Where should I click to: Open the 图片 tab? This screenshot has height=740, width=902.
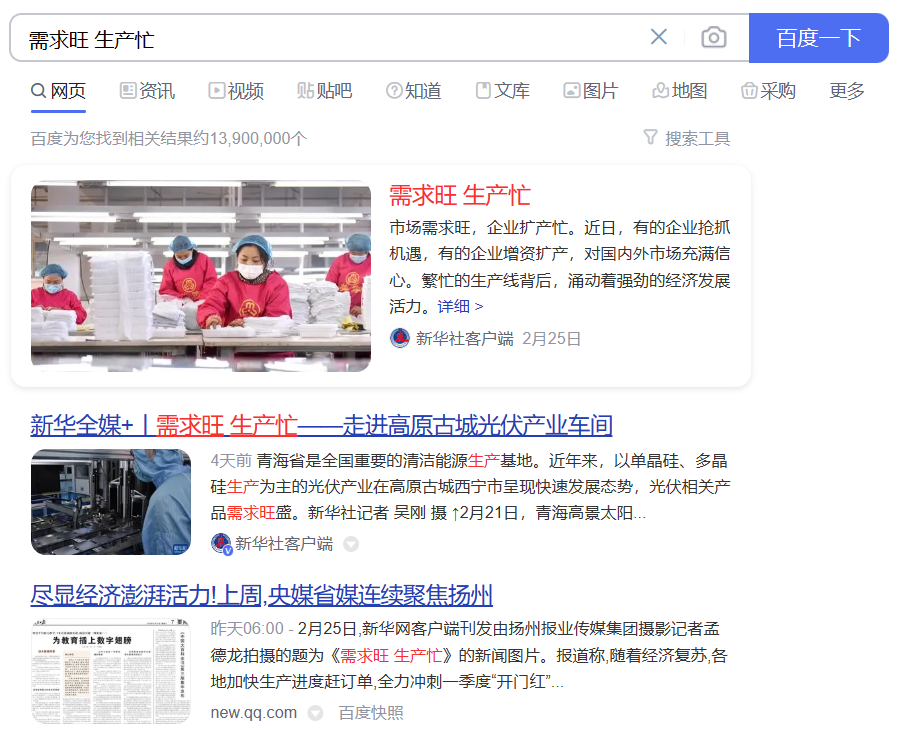point(591,91)
